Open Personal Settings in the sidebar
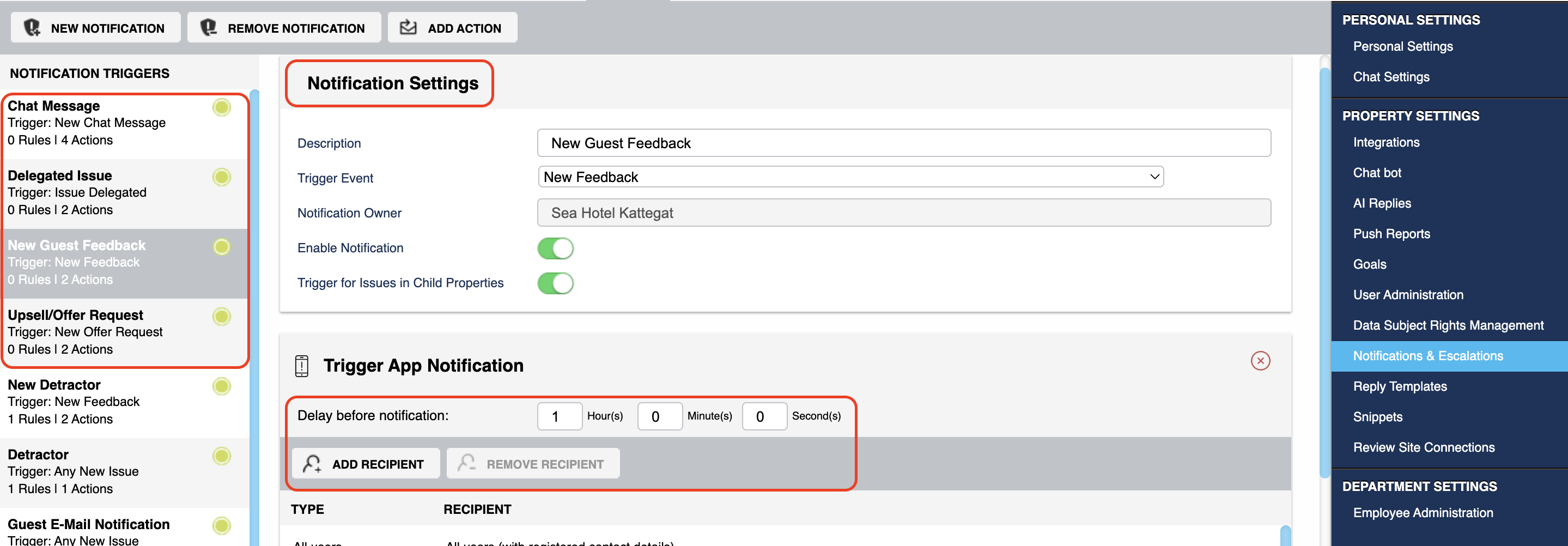This screenshot has width=1568, height=546. tap(1402, 47)
